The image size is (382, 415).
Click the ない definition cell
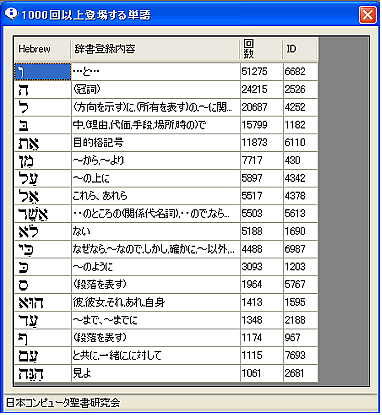(156, 232)
